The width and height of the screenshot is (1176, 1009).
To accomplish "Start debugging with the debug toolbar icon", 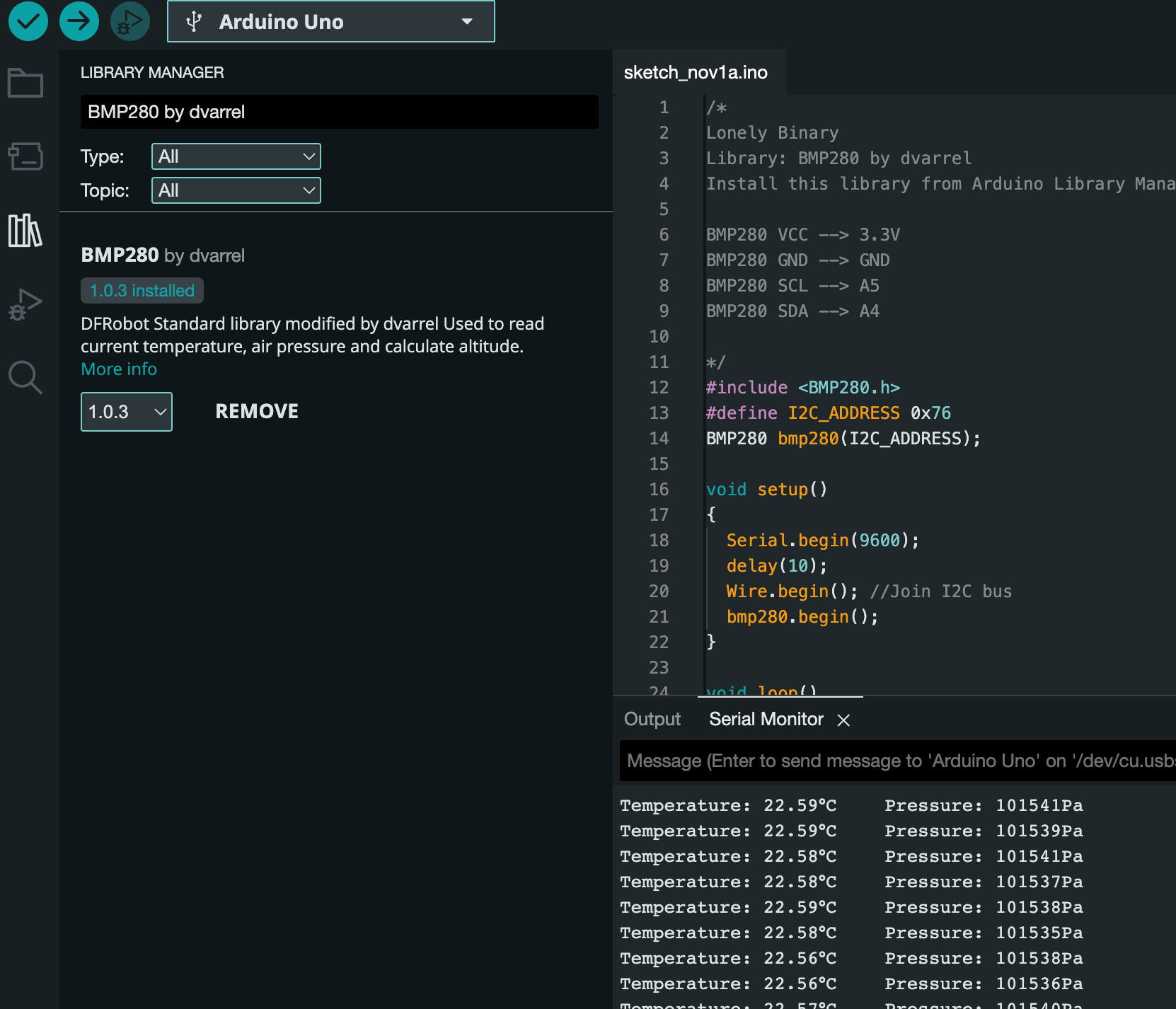I will (x=130, y=21).
